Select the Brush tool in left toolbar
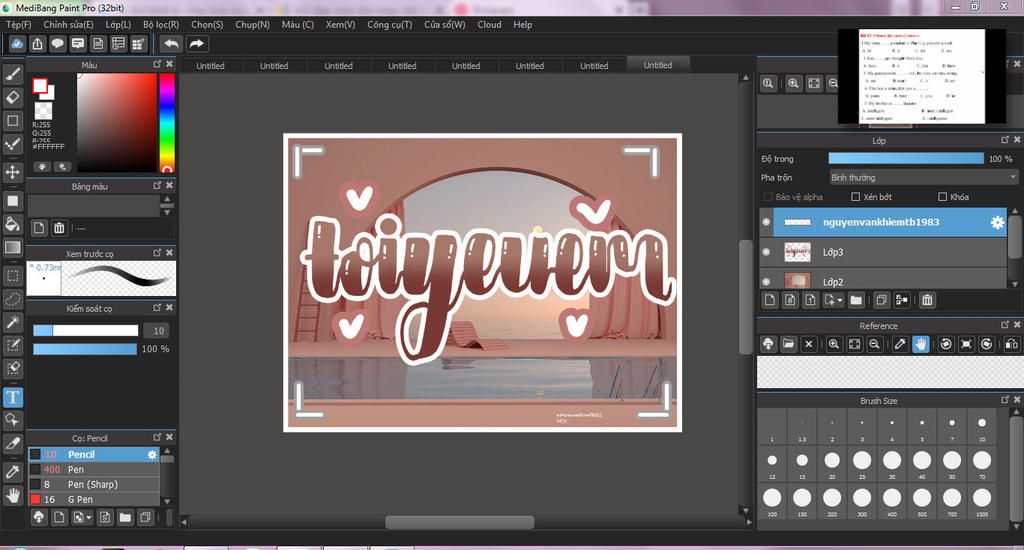Image resolution: width=1024 pixels, height=550 pixels. point(12,74)
